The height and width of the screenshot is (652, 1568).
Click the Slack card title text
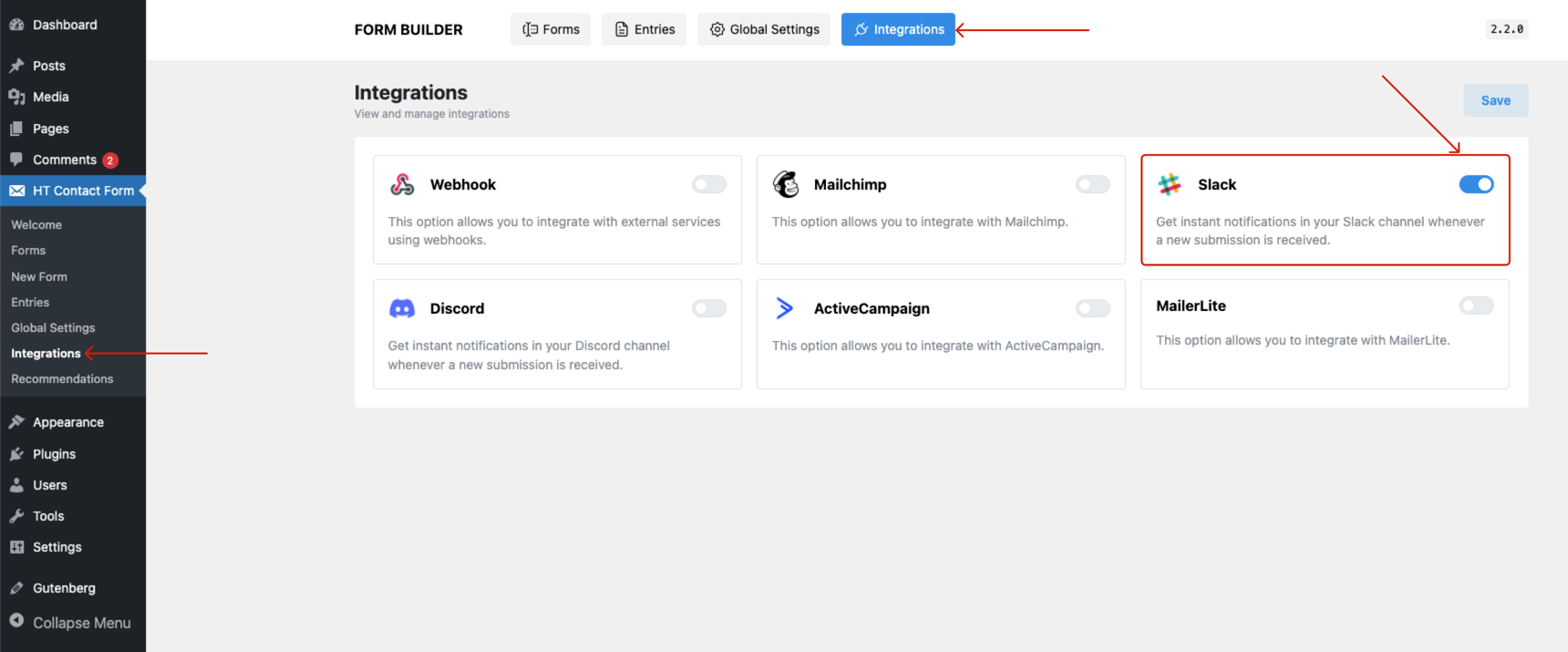click(1217, 184)
